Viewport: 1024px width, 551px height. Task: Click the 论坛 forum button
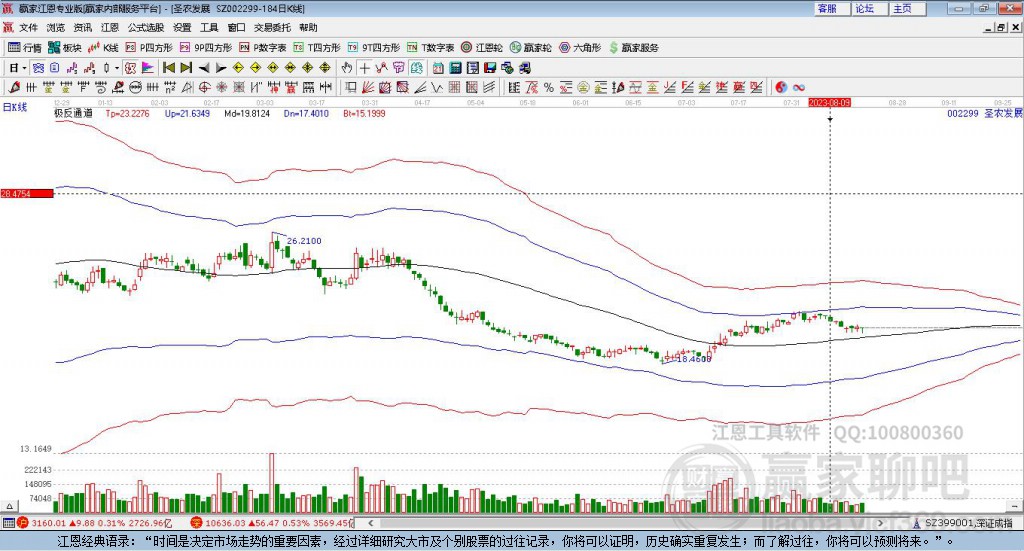[x=865, y=8]
